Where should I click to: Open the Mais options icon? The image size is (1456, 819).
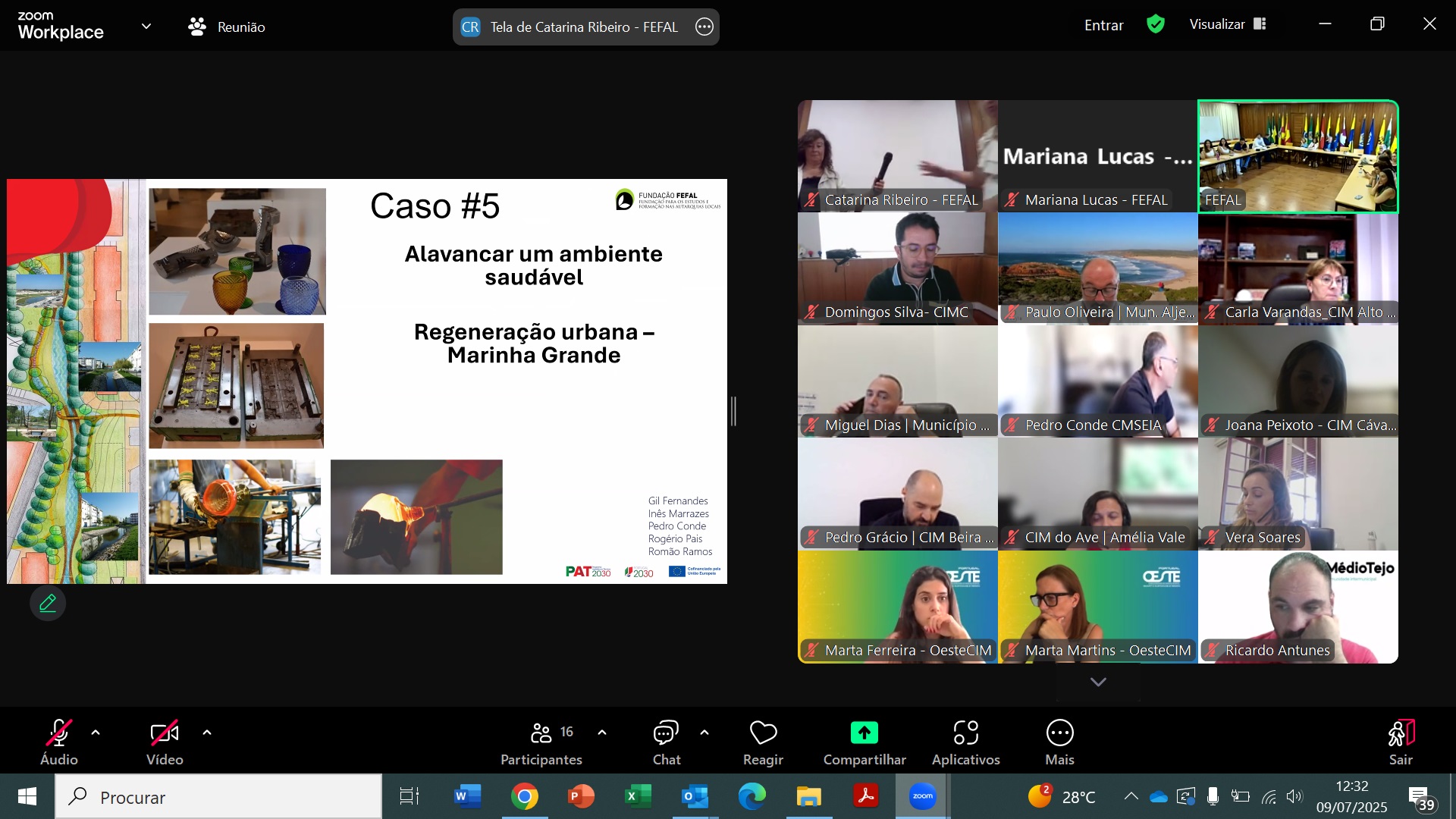coord(1059,733)
